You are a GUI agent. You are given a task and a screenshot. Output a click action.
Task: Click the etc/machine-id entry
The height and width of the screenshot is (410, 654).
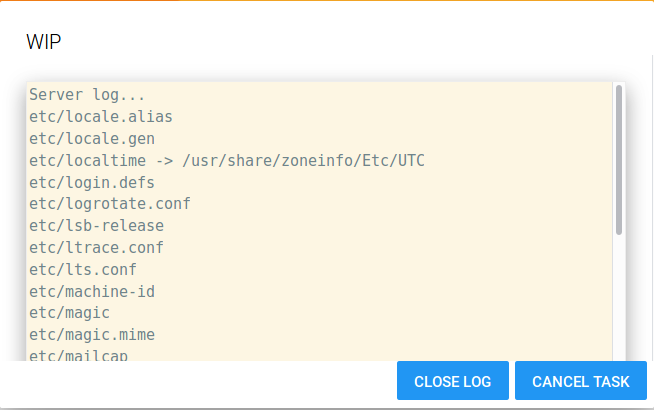click(92, 291)
